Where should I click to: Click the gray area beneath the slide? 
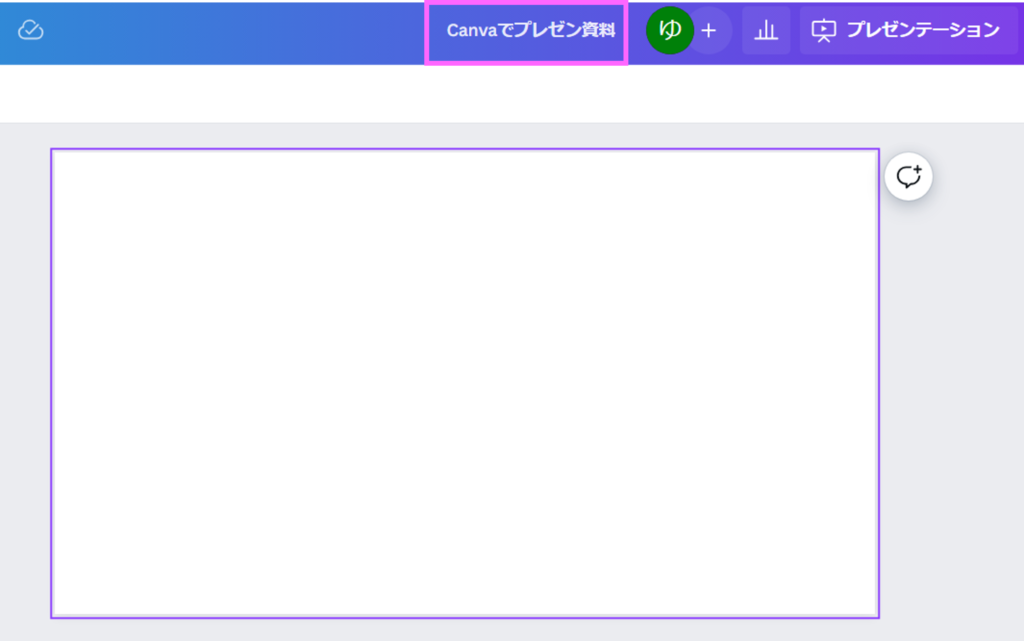coord(465,630)
